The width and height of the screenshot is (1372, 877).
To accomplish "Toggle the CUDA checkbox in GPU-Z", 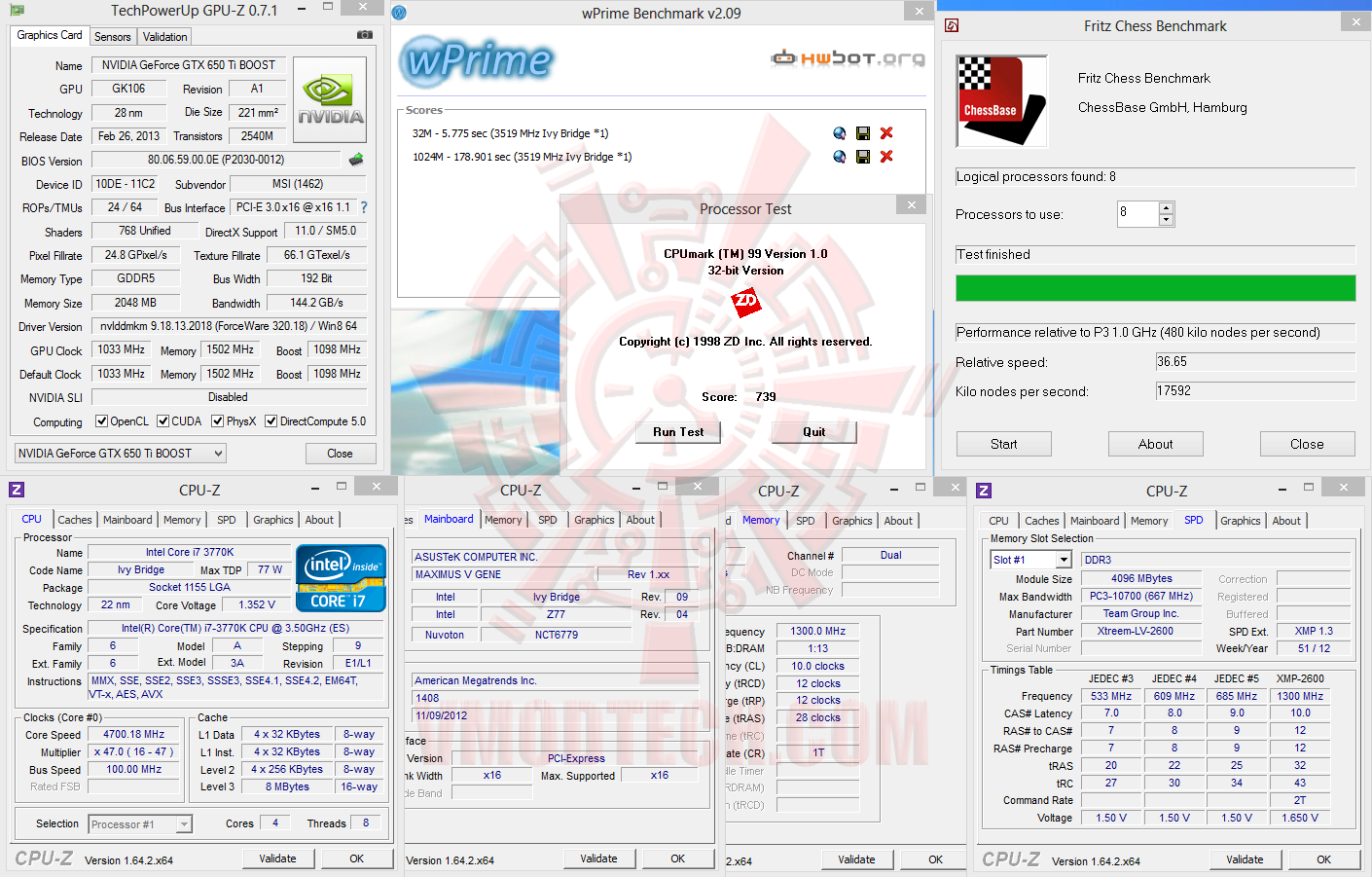I will click(162, 421).
